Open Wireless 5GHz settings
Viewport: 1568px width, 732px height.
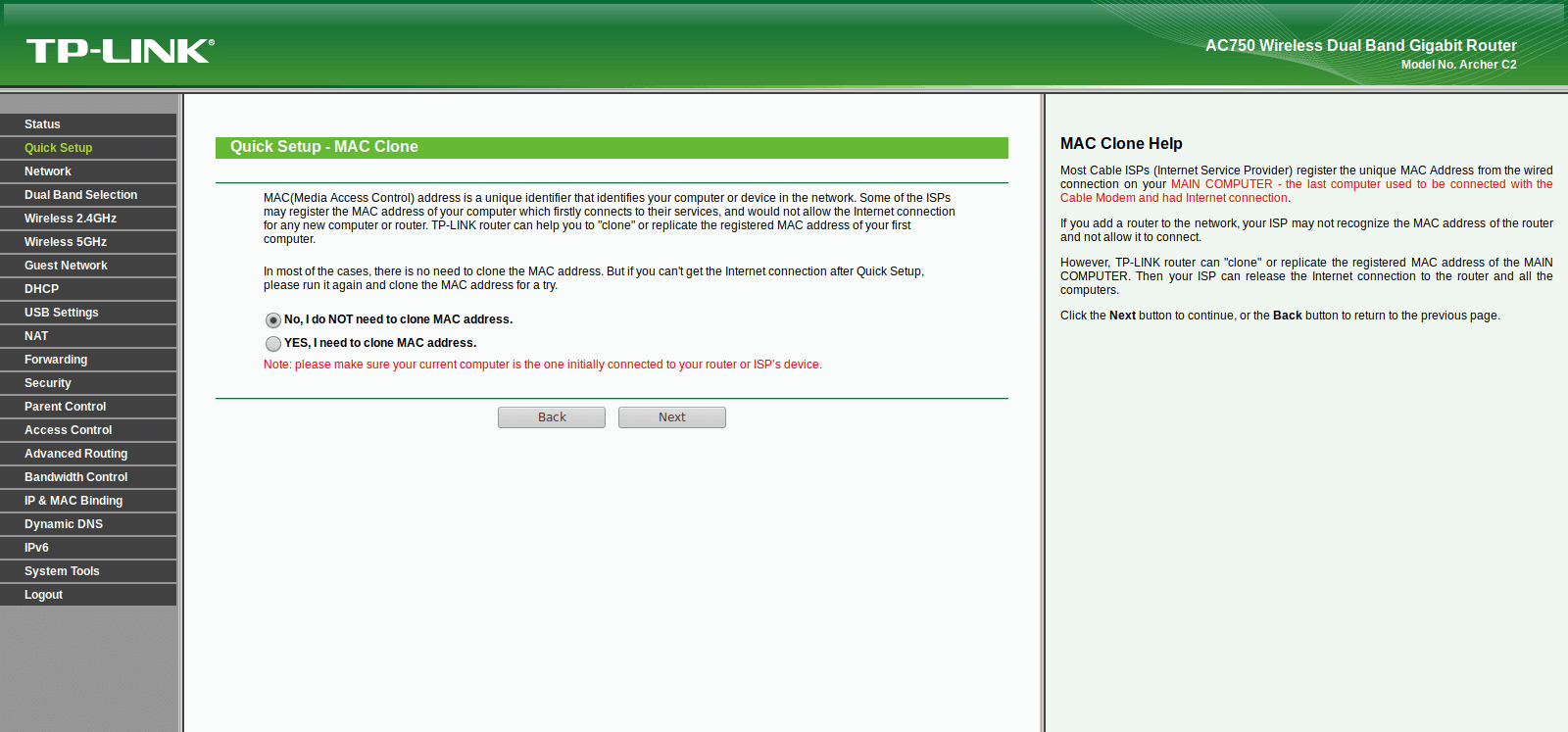click(88, 242)
